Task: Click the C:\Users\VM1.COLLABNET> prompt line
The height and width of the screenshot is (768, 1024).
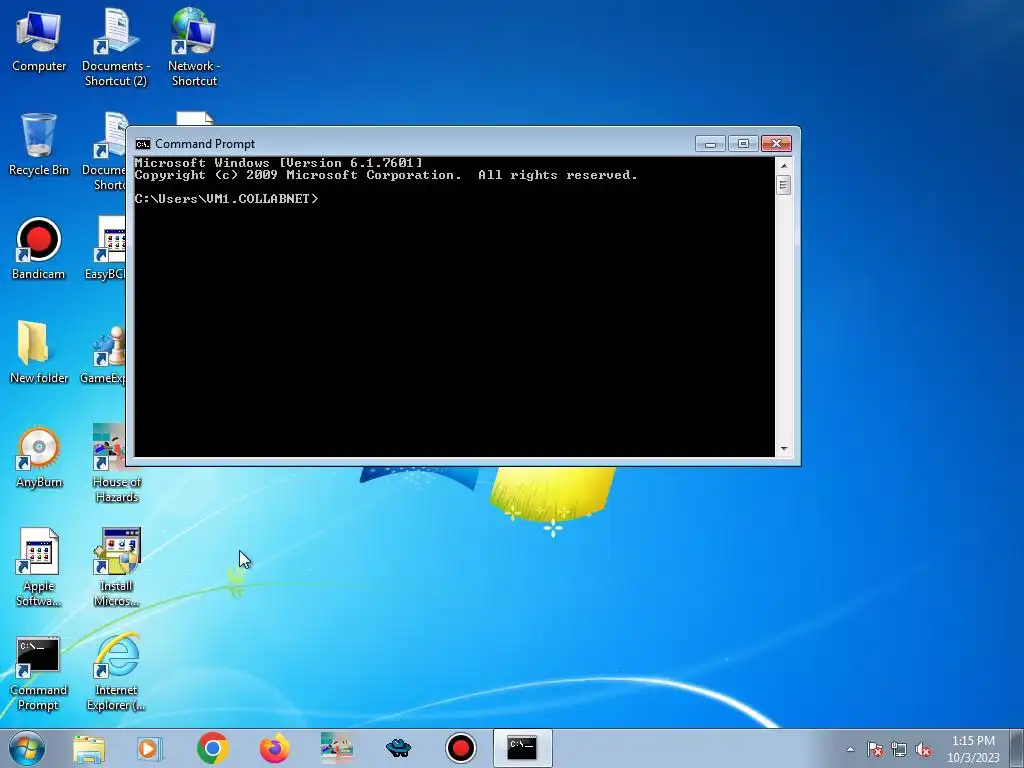Action: 227,199
